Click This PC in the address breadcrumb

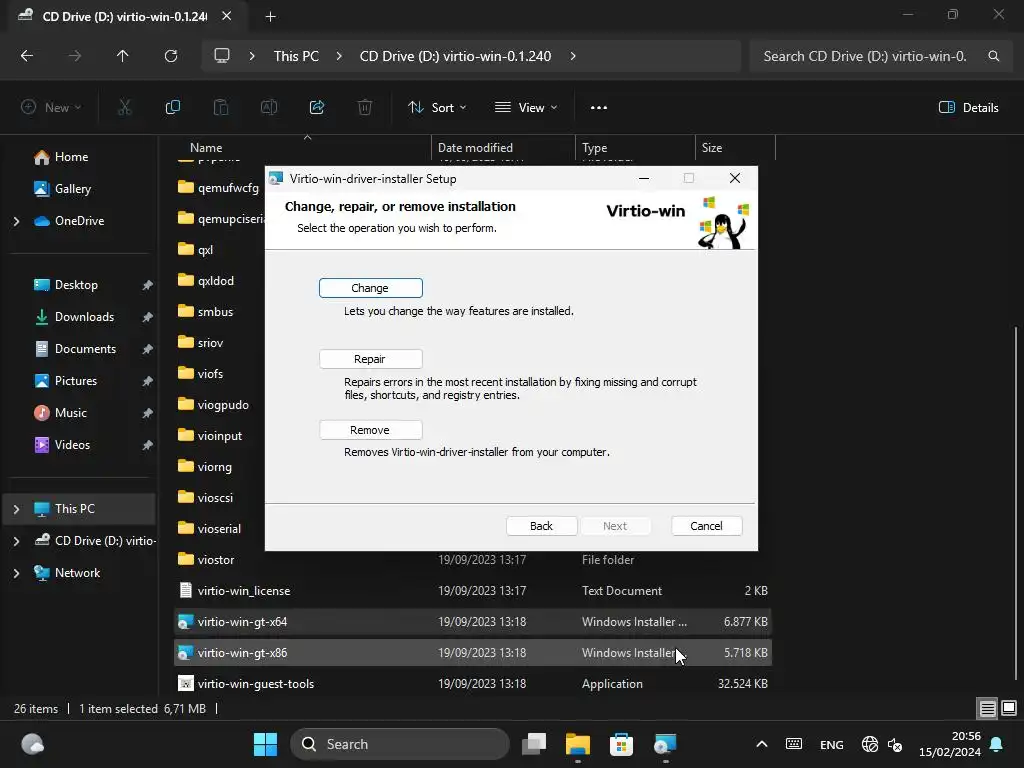[x=296, y=56]
